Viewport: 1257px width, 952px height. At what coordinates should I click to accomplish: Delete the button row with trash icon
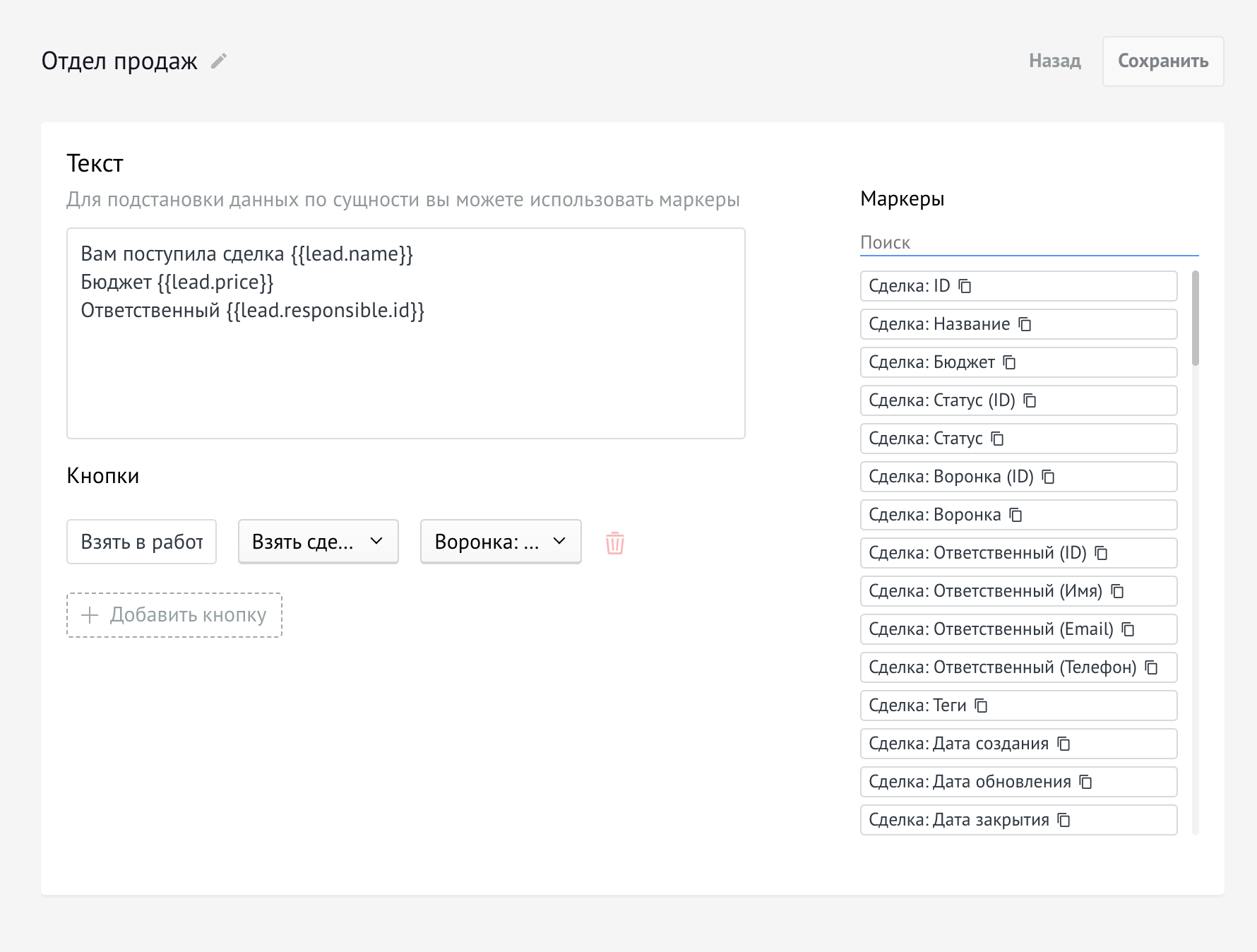tap(615, 542)
